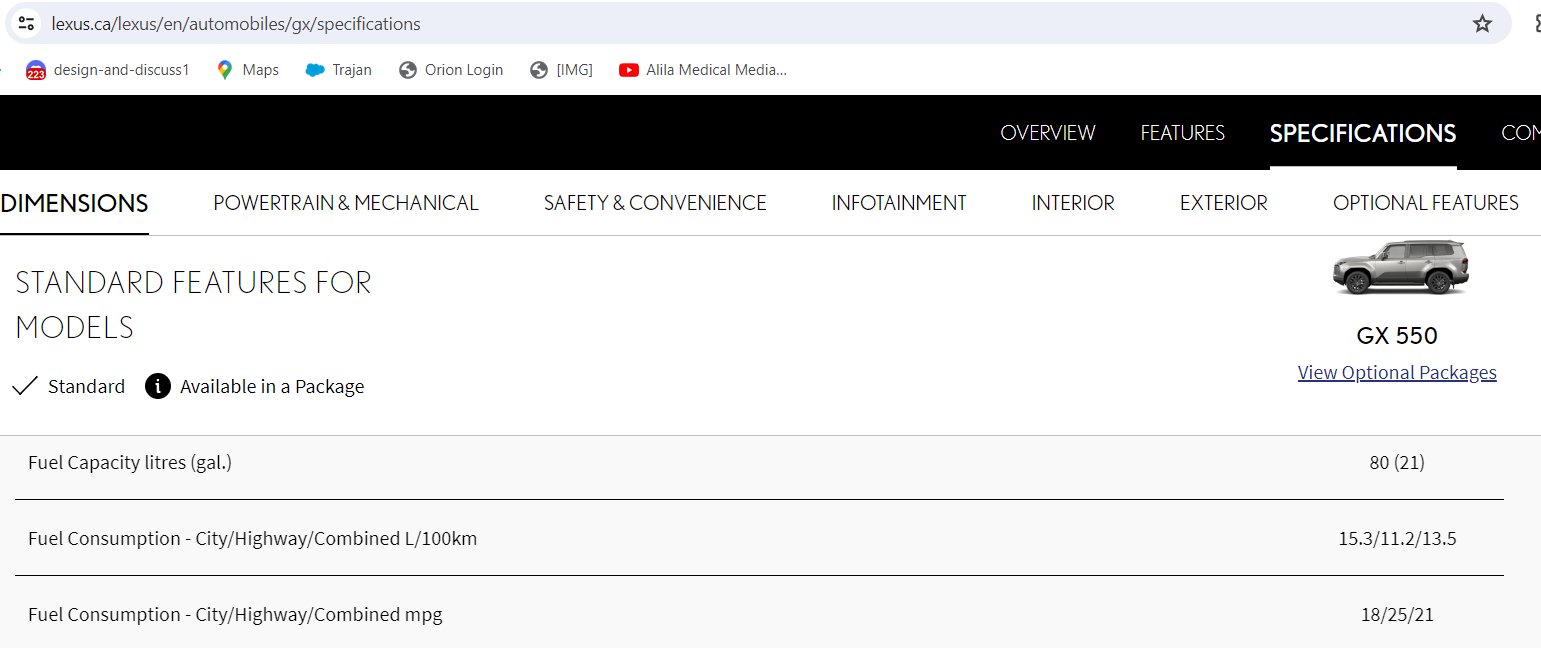
Task: Select the Specifications nav item
Action: click(1363, 133)
